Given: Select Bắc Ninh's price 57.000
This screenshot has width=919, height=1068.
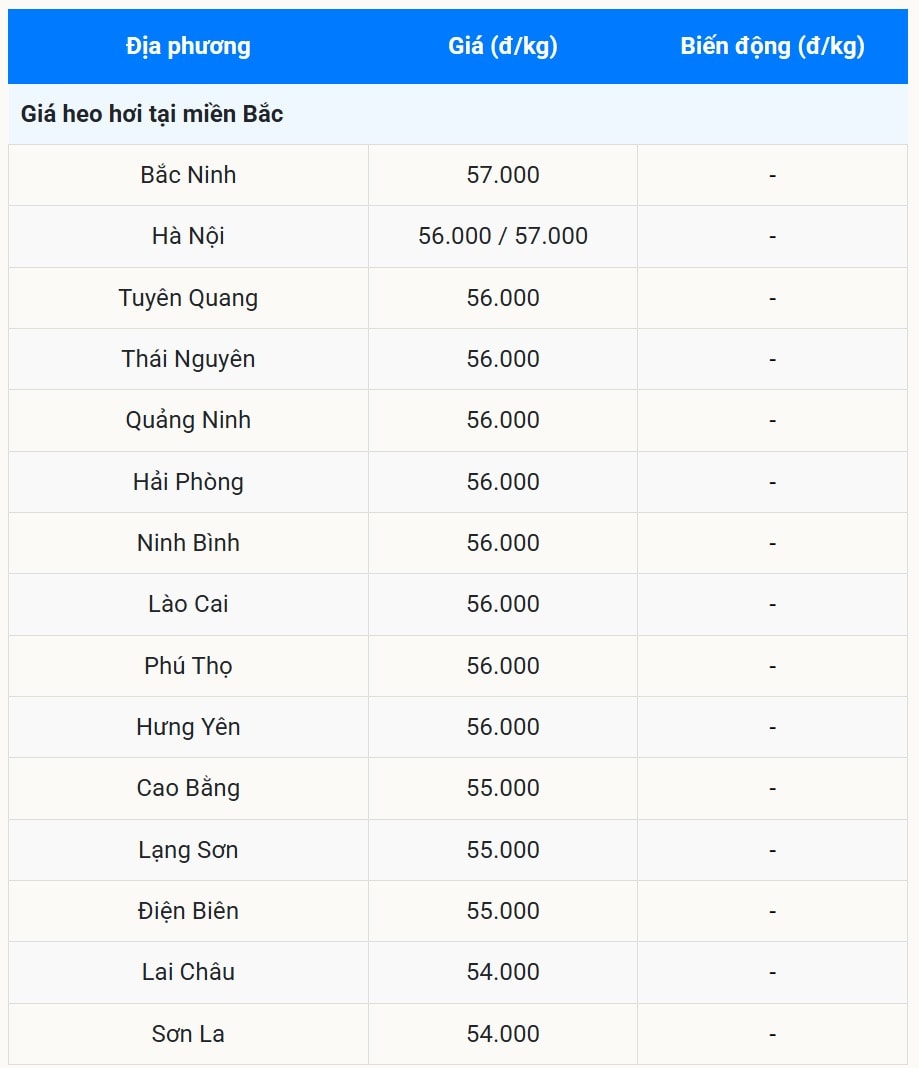Looking at the screenshot, I should point(502,175).
